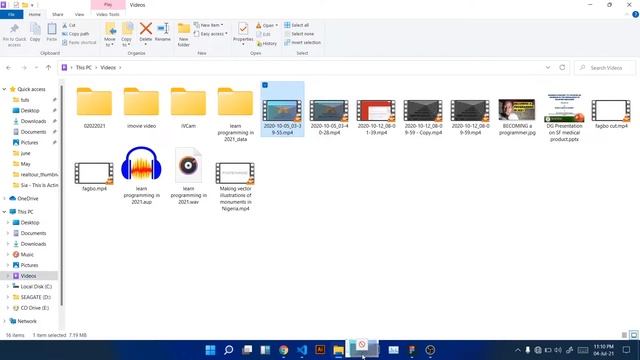Viewport: 640px width, 360px height.
Task: Select Making vector illustrations video file
Action: [x=235, y=186]
